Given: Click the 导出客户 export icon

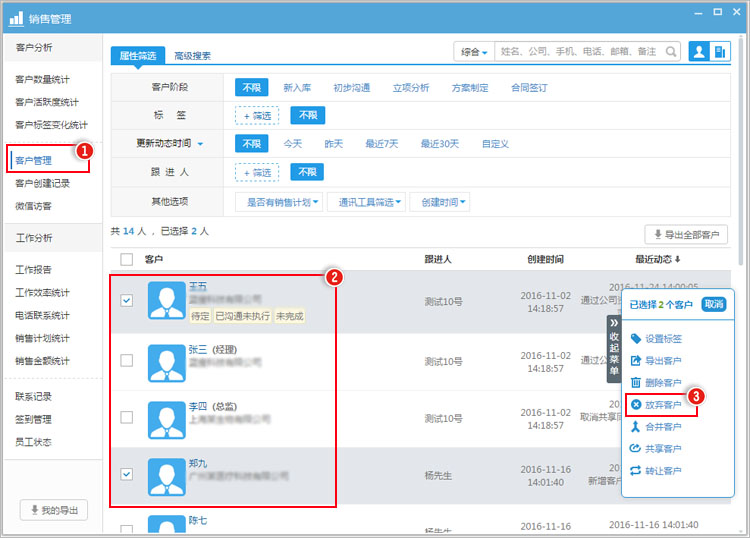Looking at the screenshot, I should click(636, 361).
